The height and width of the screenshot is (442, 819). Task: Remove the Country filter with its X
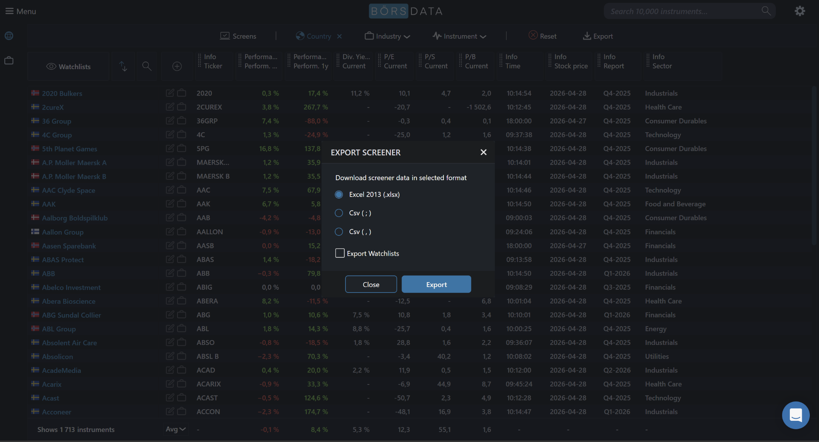coord(340,36)
